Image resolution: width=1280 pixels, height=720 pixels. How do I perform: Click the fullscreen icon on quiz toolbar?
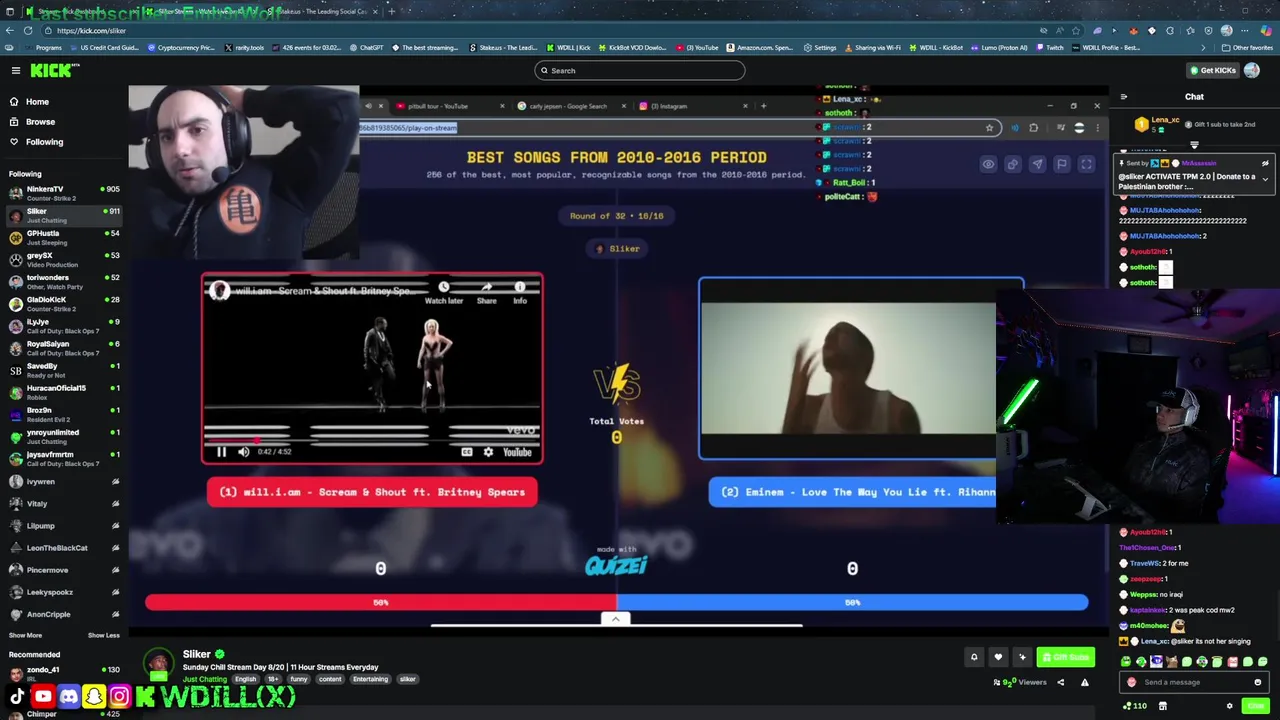[1086, 164]
